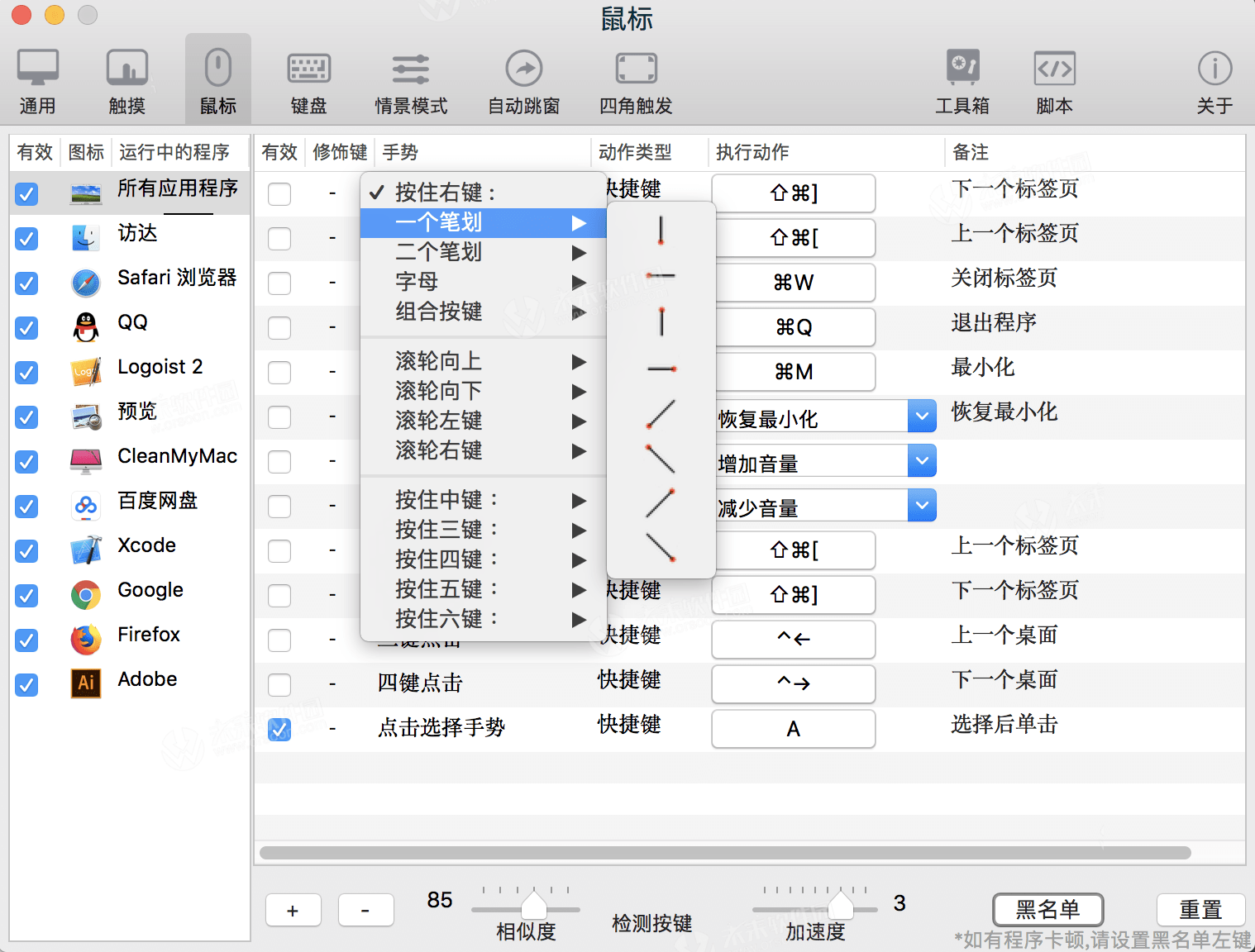Disable gestures for QQ

click(26, 328)
